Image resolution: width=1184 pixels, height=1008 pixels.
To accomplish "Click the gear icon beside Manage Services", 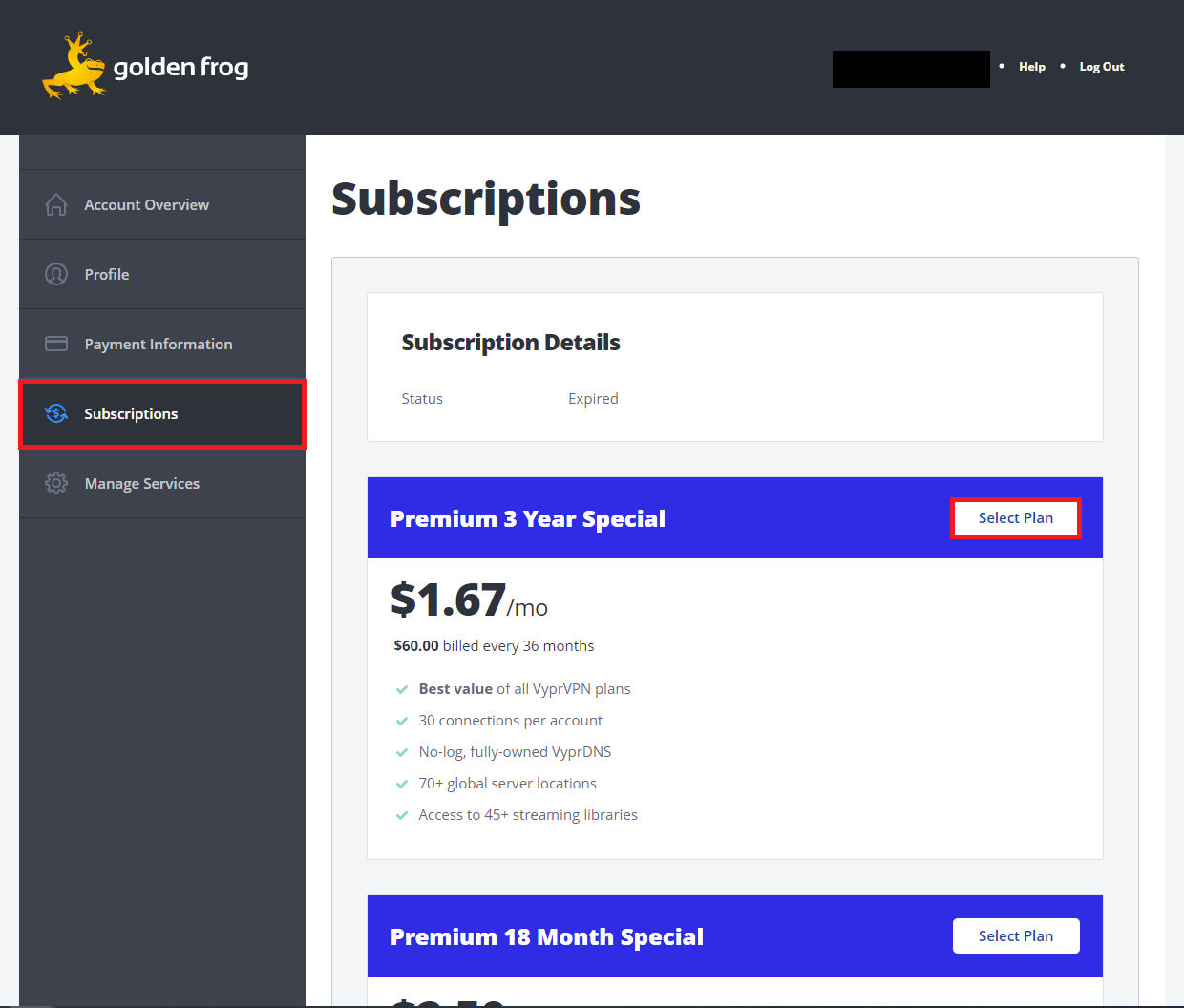I will tap(56, 483).
